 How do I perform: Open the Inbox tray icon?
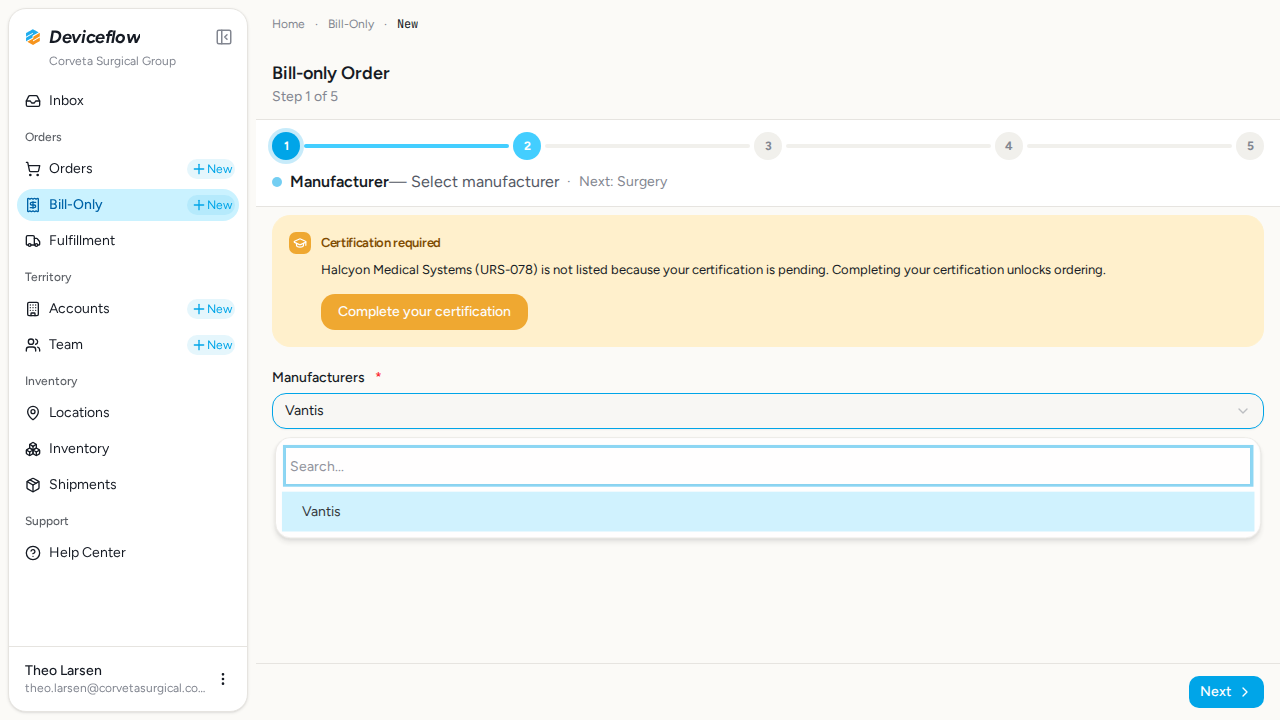pyautogui.click(x=33, y=101)
